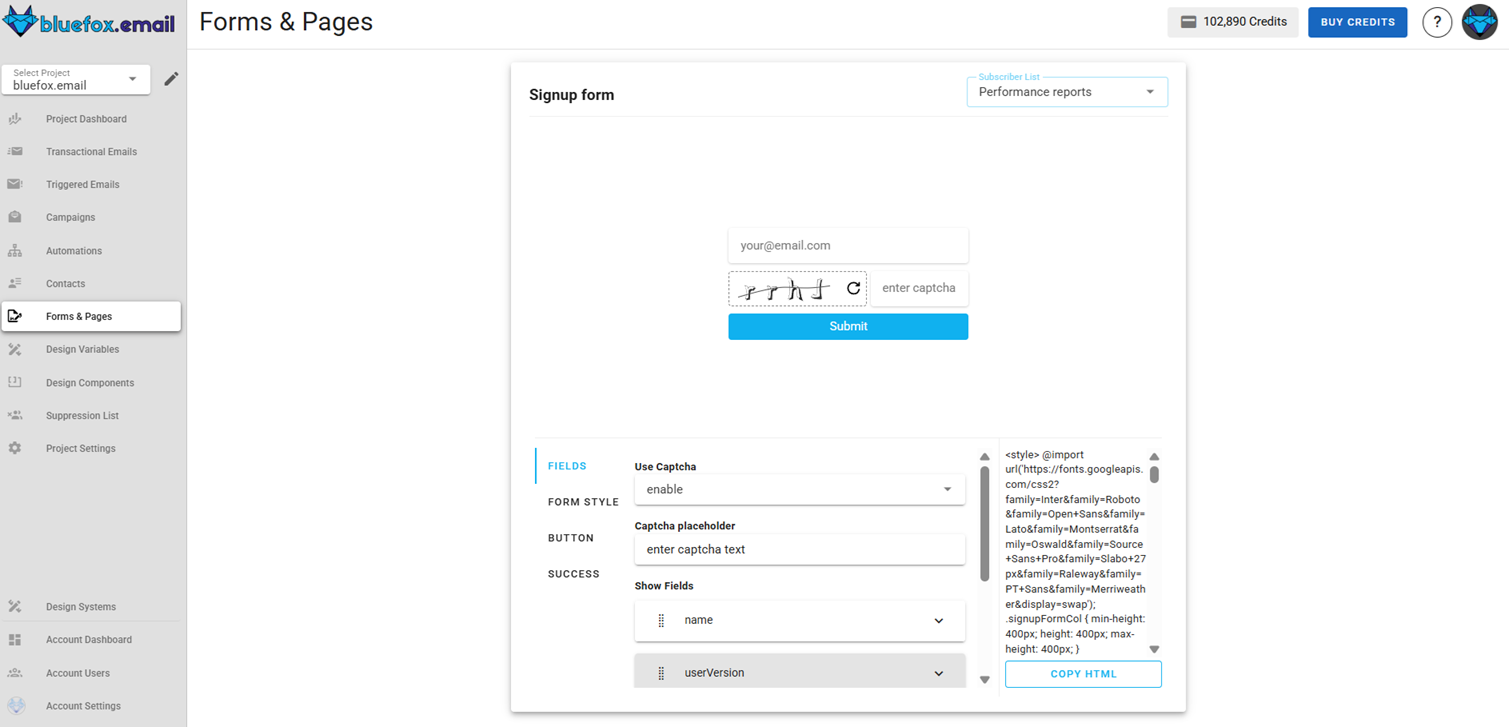Click the COPY HTML button

[x=1083, y=674]
